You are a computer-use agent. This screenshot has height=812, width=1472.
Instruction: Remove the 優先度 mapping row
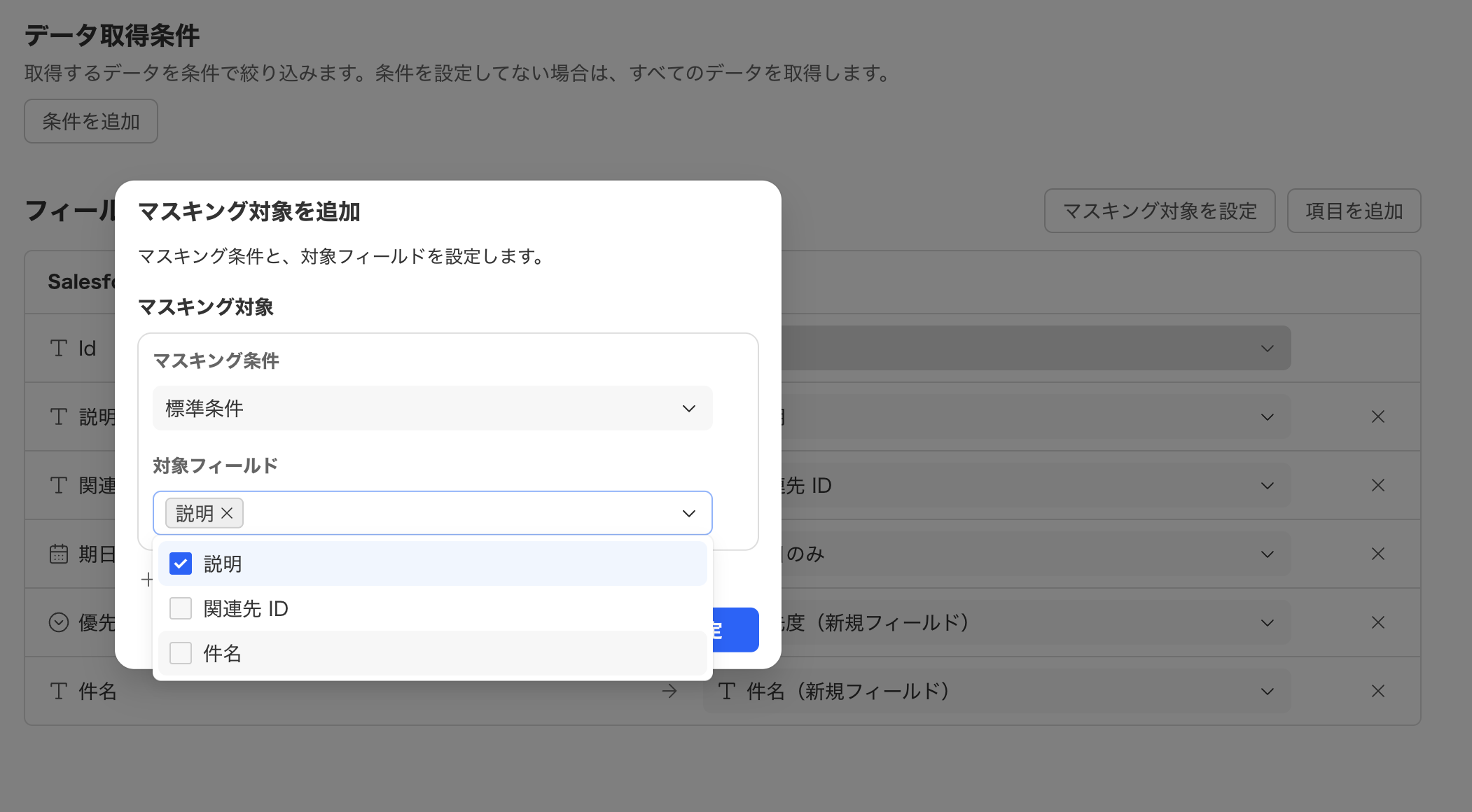click(1377, 622)
